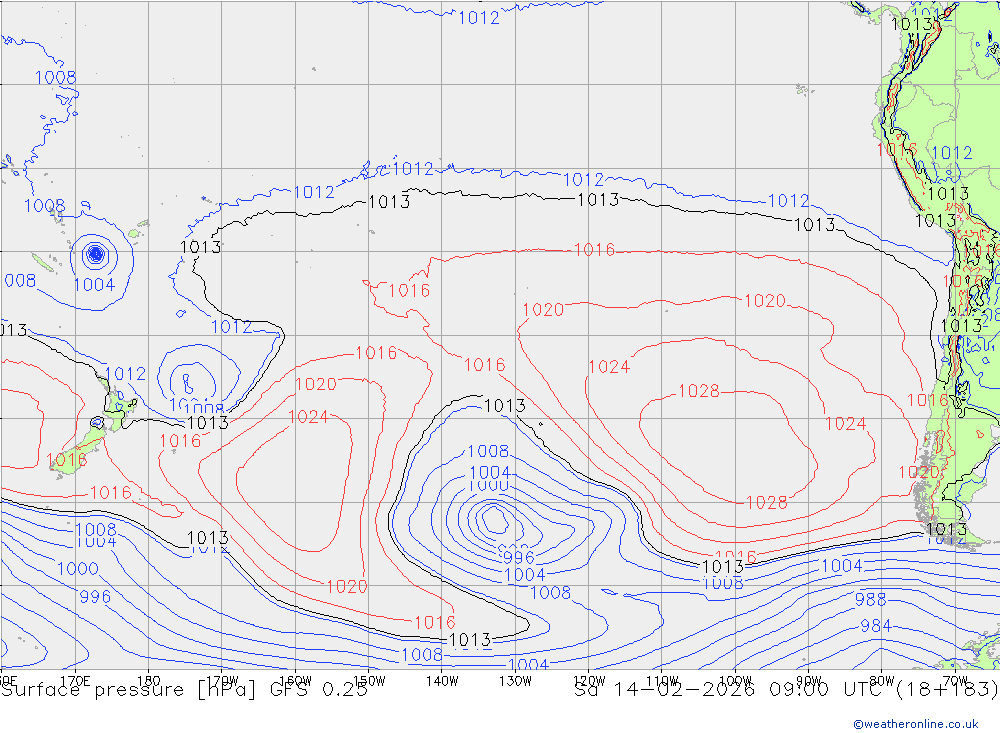Click the 1004 label under the tropical cyclone
Image resolution: width=1000 pixels, height=733 pixels.
tap(94, 285)
